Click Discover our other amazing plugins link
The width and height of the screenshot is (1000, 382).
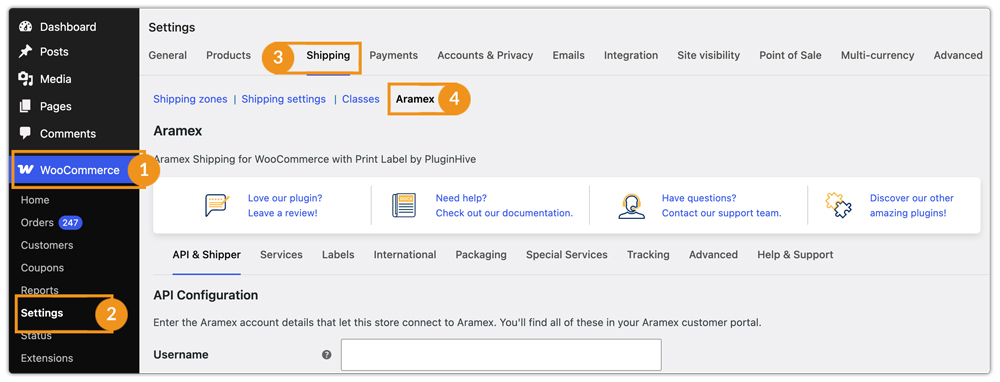(912, 205)
